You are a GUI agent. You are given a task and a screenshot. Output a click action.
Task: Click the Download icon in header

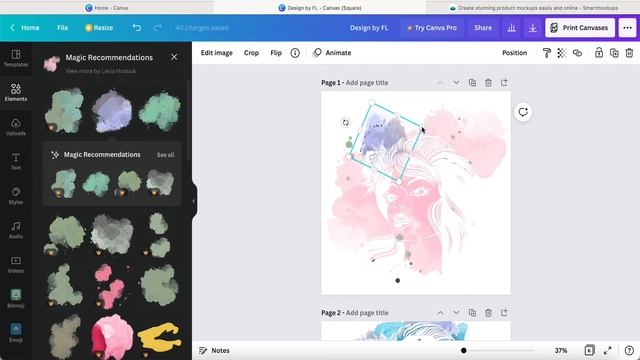[533, 28]
